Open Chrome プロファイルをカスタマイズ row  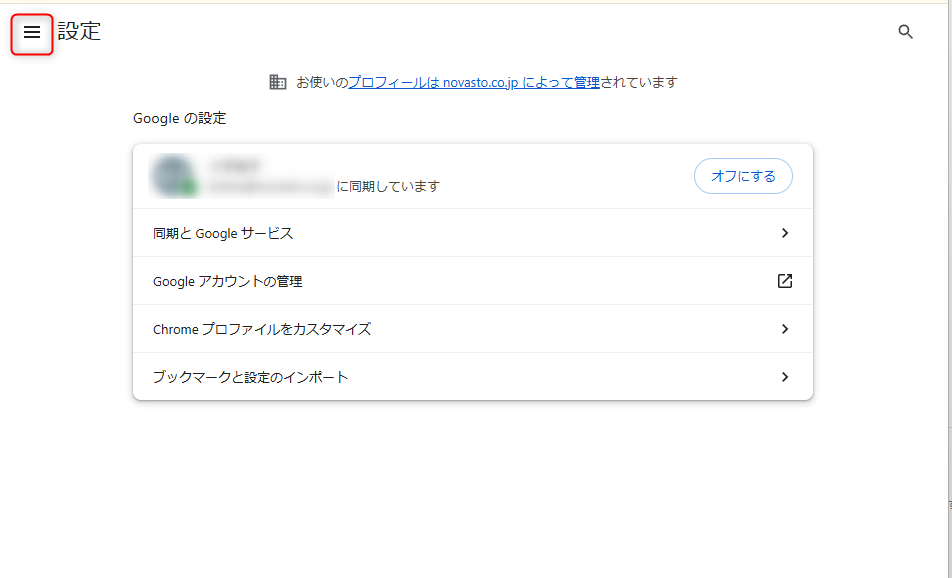(x=473, y=329)
